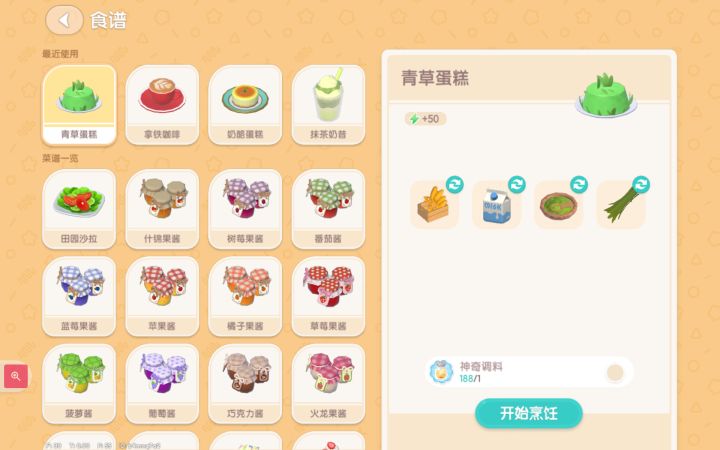Viewport: 720px width, 450px height.
Task: Open the 抹茶奶昔 matcha milkshake recipe
Action: click(x=328, y=105)
